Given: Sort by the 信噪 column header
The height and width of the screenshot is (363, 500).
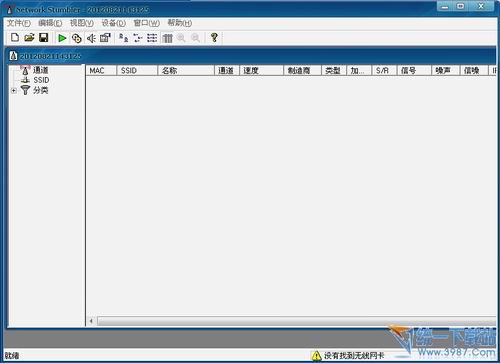Looking at the screenshot, I should [x=474, y=70].
